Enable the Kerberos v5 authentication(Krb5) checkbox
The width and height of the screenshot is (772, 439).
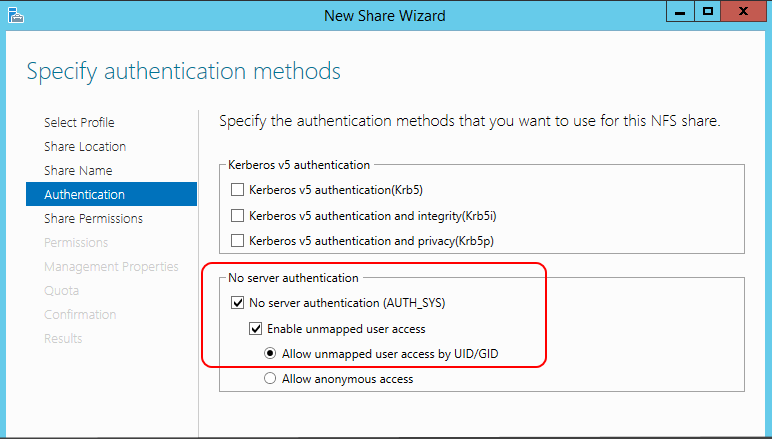pos(237,190)
